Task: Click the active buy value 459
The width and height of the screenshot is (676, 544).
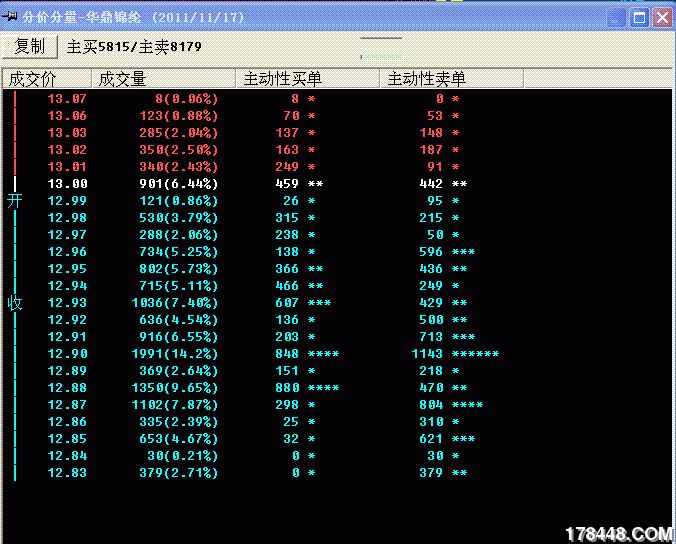Action: click(287, 184)
